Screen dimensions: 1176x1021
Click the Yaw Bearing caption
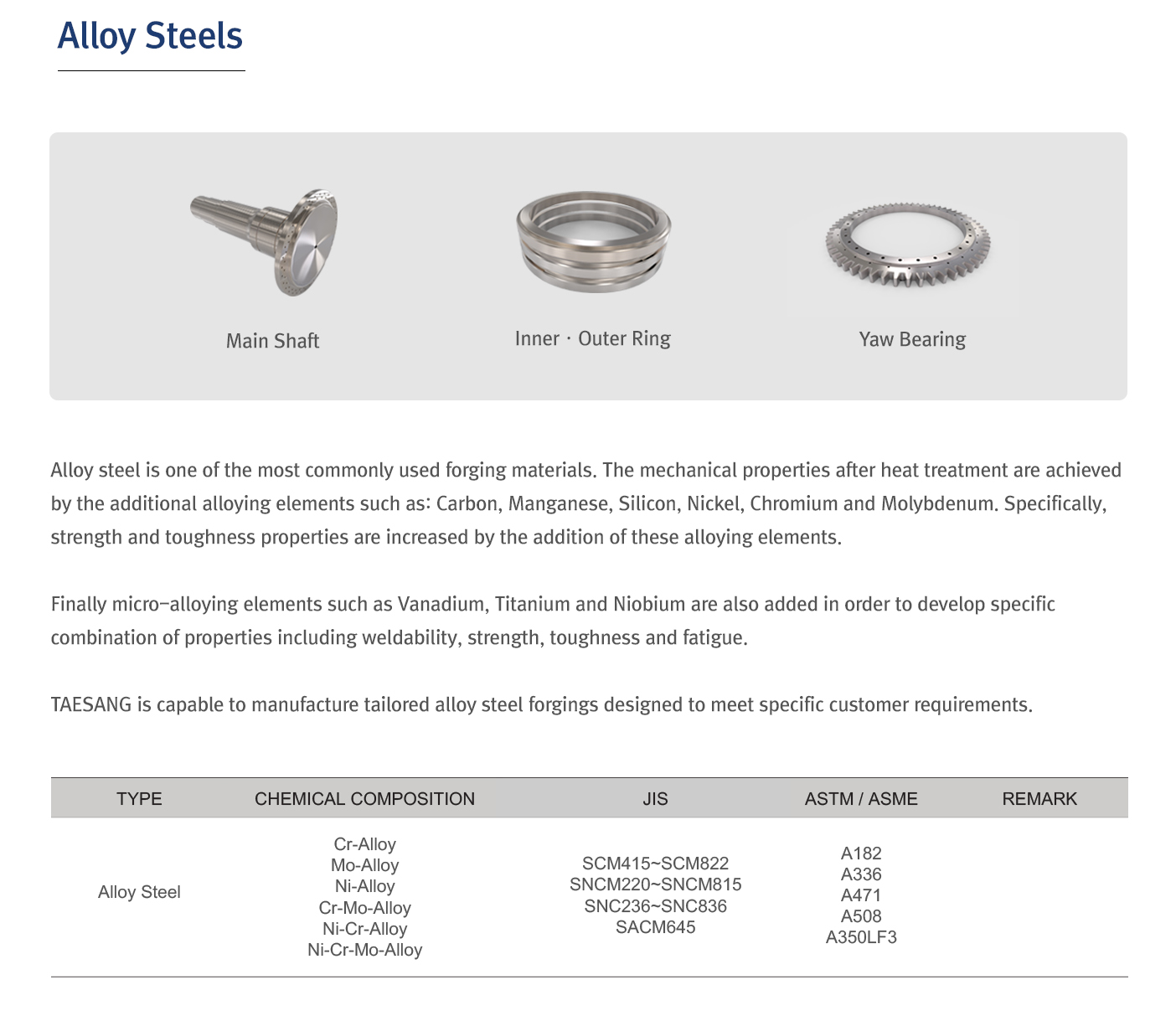[x=911, y=339]
